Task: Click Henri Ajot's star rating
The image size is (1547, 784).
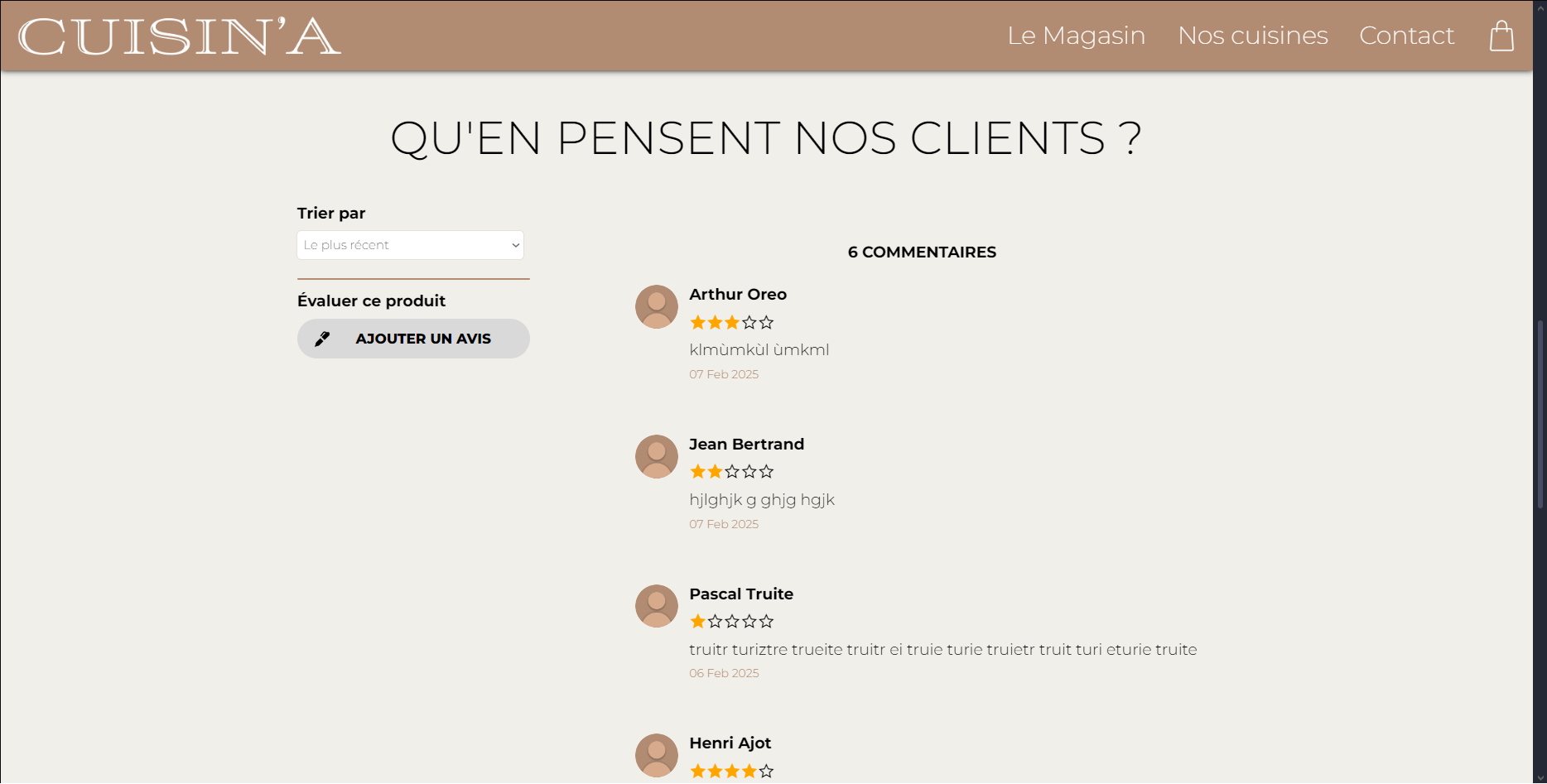Action: [731, 771]
